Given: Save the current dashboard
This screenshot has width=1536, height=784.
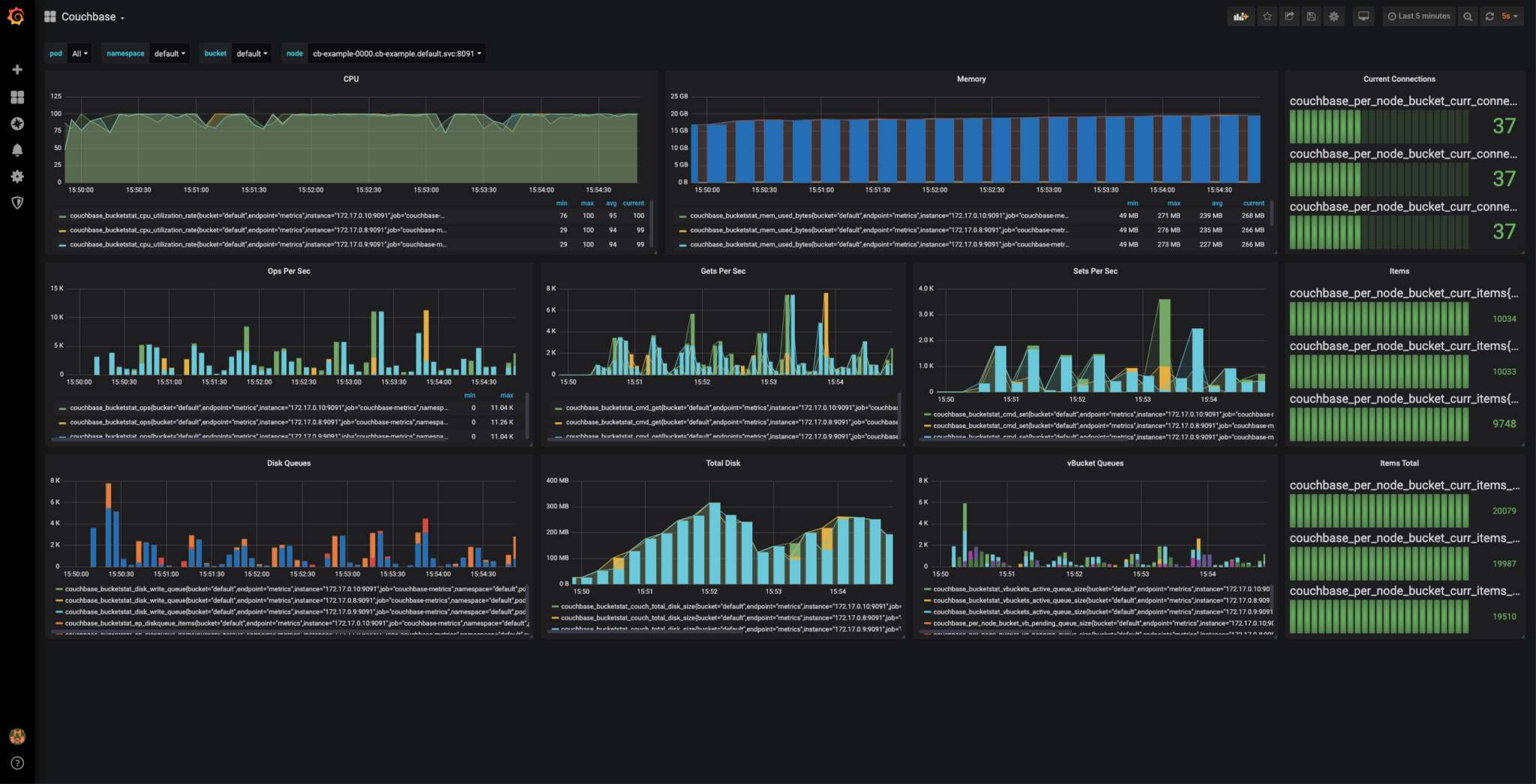Looking at the screenshot, I should [1311, 16].
